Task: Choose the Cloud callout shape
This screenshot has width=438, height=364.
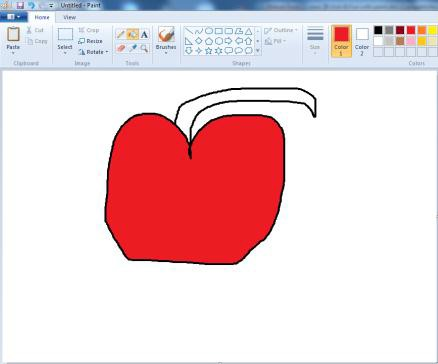Action: click(x=248, y=51)
